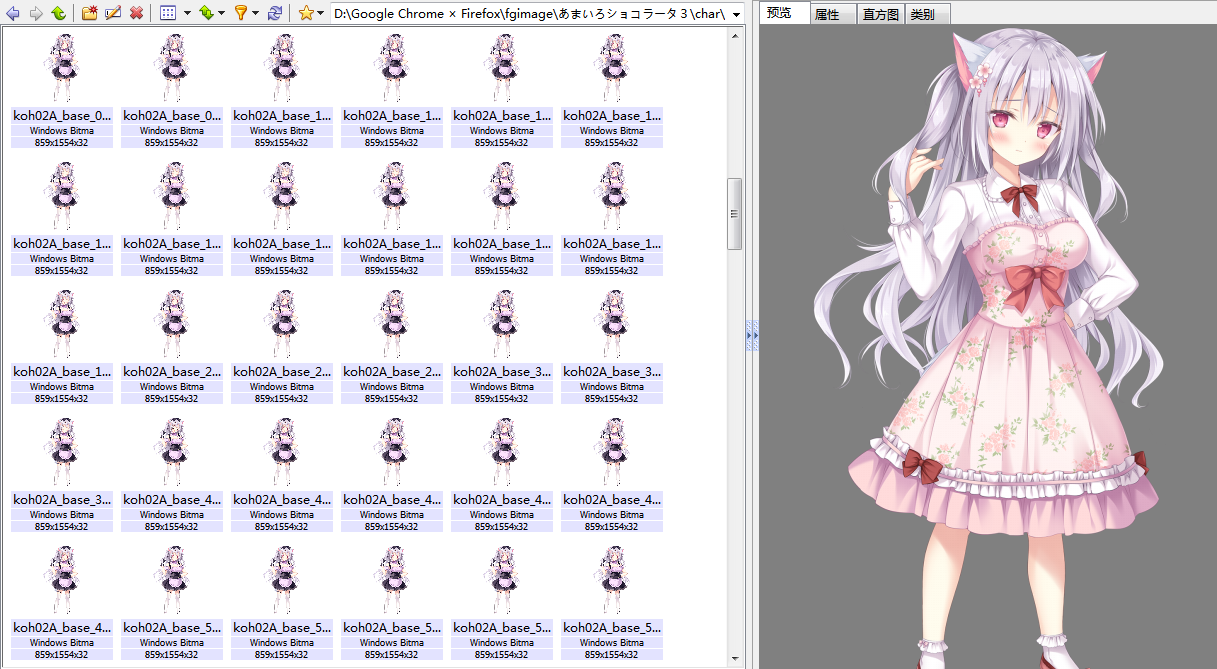Click the large character preview image
This screenshot has width=1217, height=669.
point(988,347)
